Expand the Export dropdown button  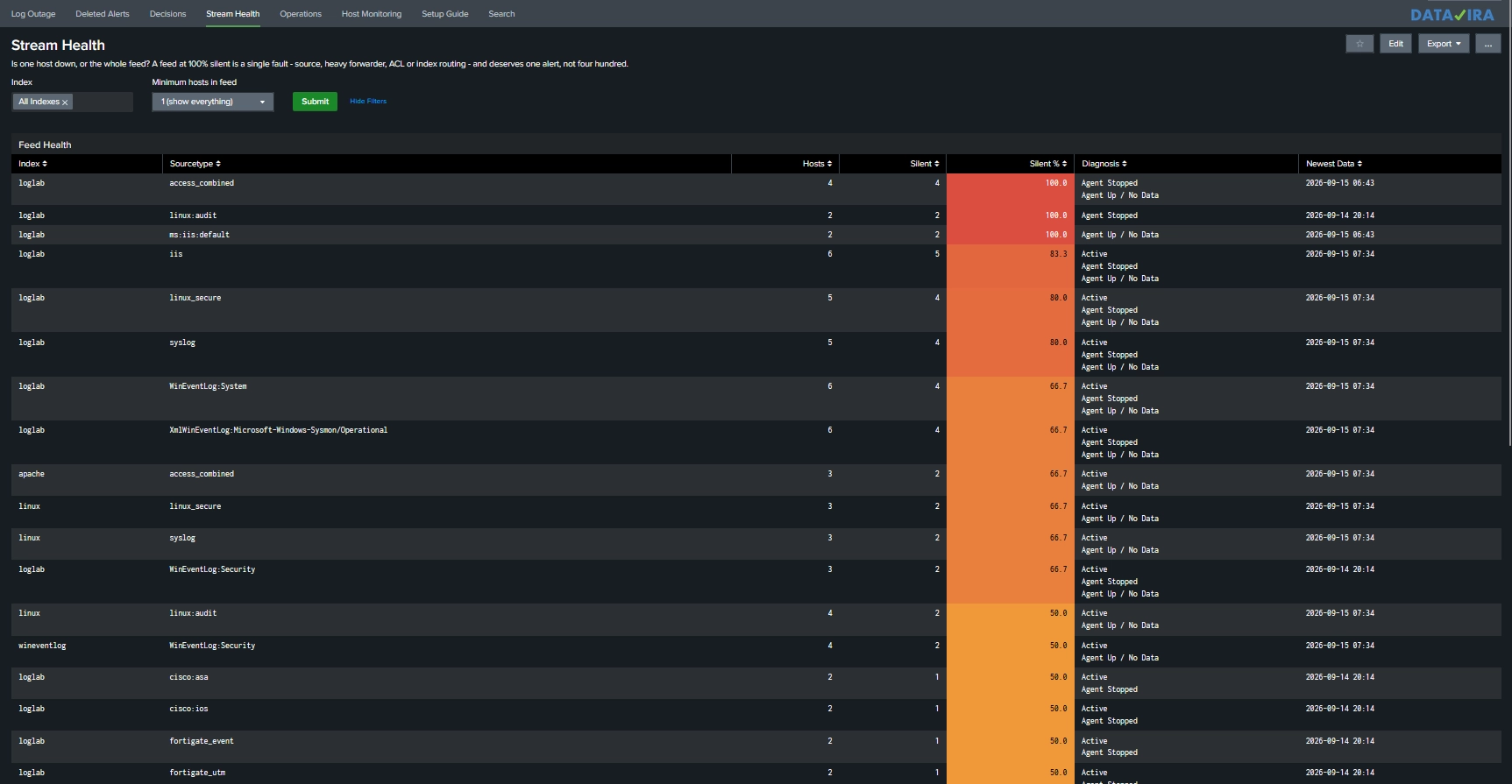(1444, 44)
